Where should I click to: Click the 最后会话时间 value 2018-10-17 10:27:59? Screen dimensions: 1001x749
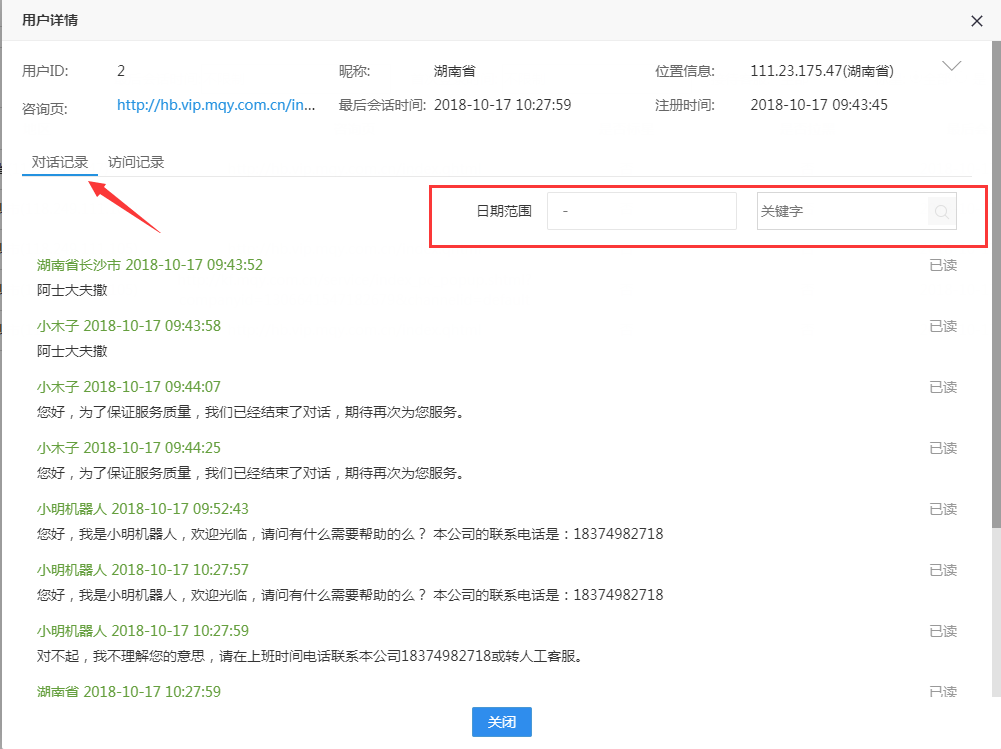(502, 105)
